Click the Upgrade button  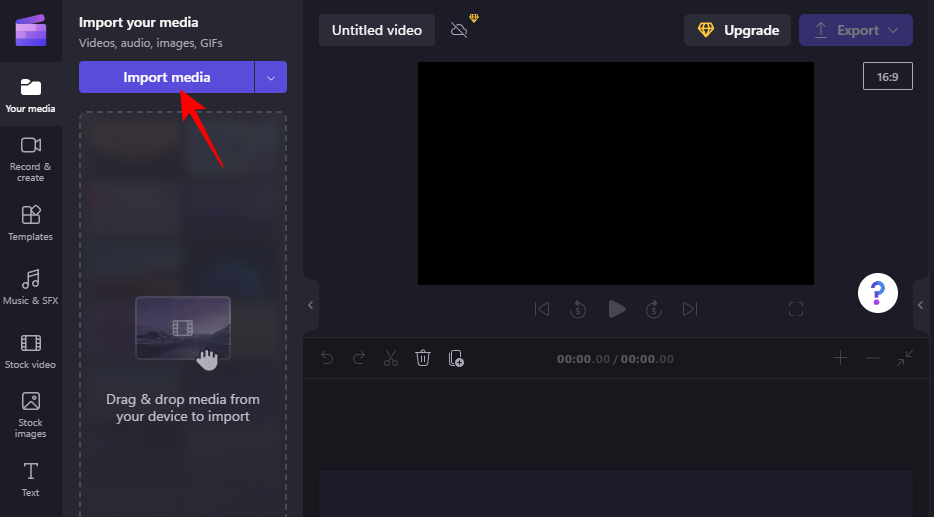737,30
